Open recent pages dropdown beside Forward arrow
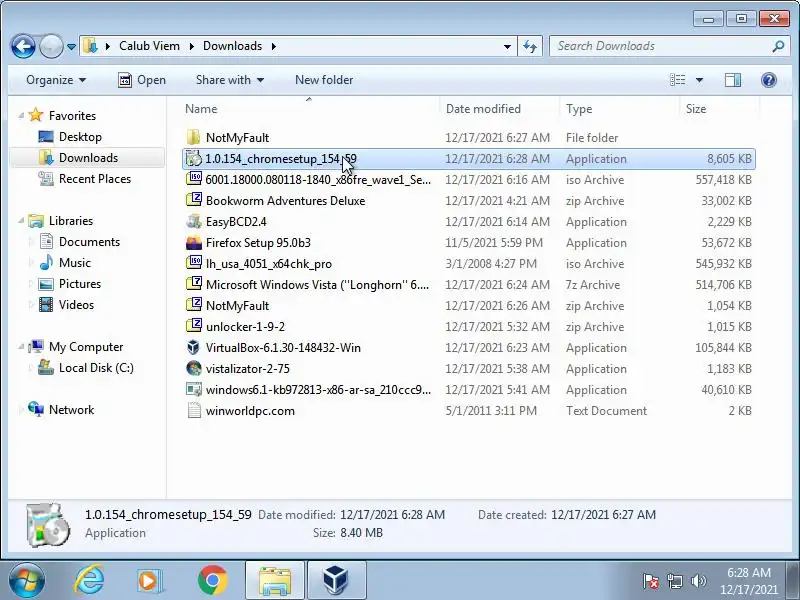This screenshot has width=800, height=600. click(x=71, y=47)
